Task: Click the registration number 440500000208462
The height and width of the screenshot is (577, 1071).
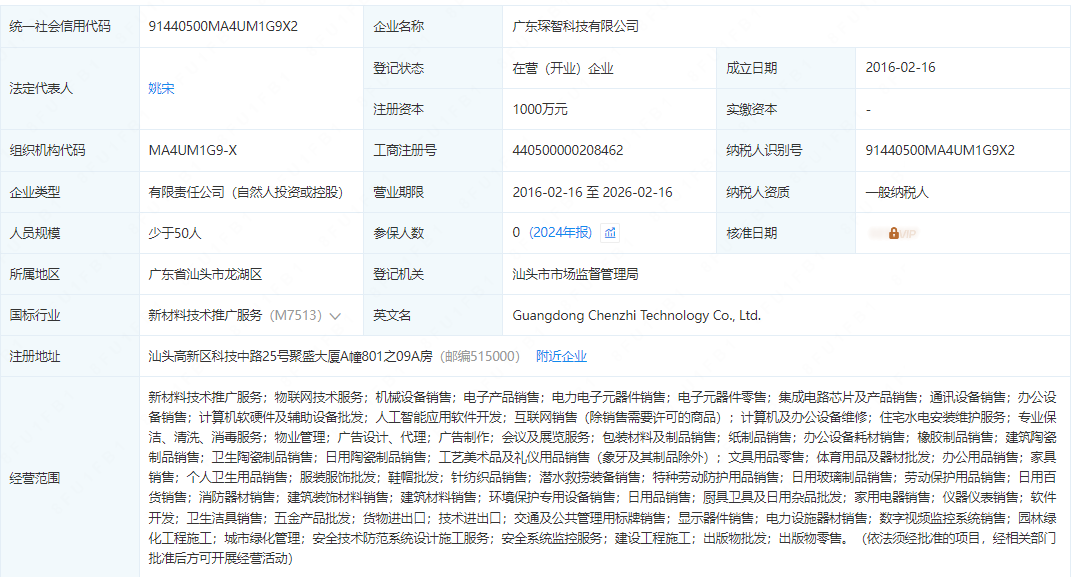Action: (x=567, y=151)
